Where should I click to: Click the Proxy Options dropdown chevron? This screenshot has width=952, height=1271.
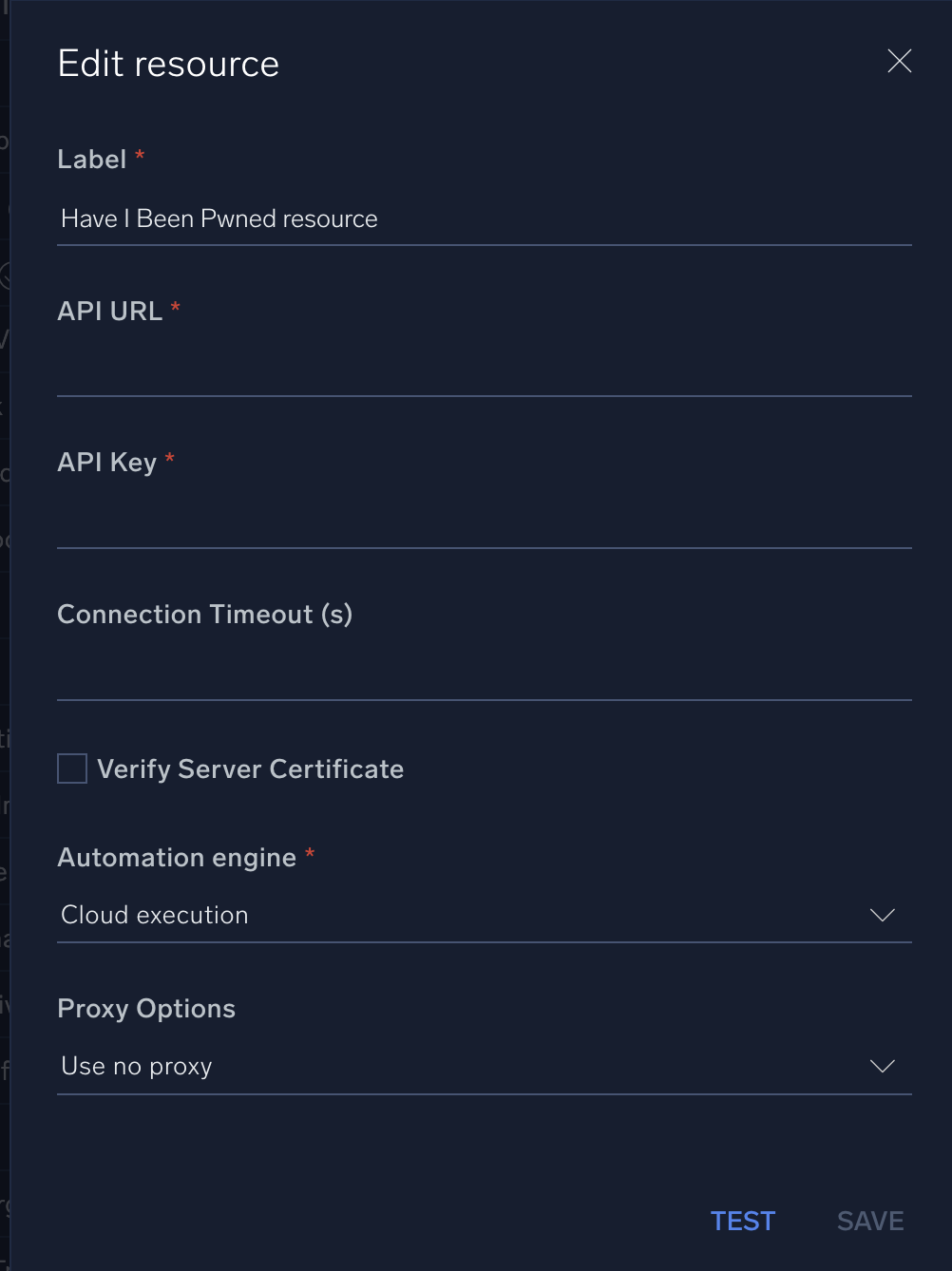[882, 1066]
